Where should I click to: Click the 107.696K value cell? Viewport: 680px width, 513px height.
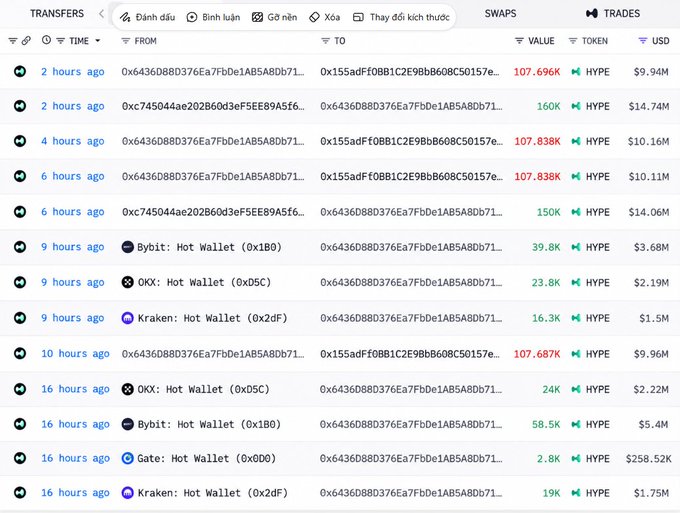(x=537, y=72)
